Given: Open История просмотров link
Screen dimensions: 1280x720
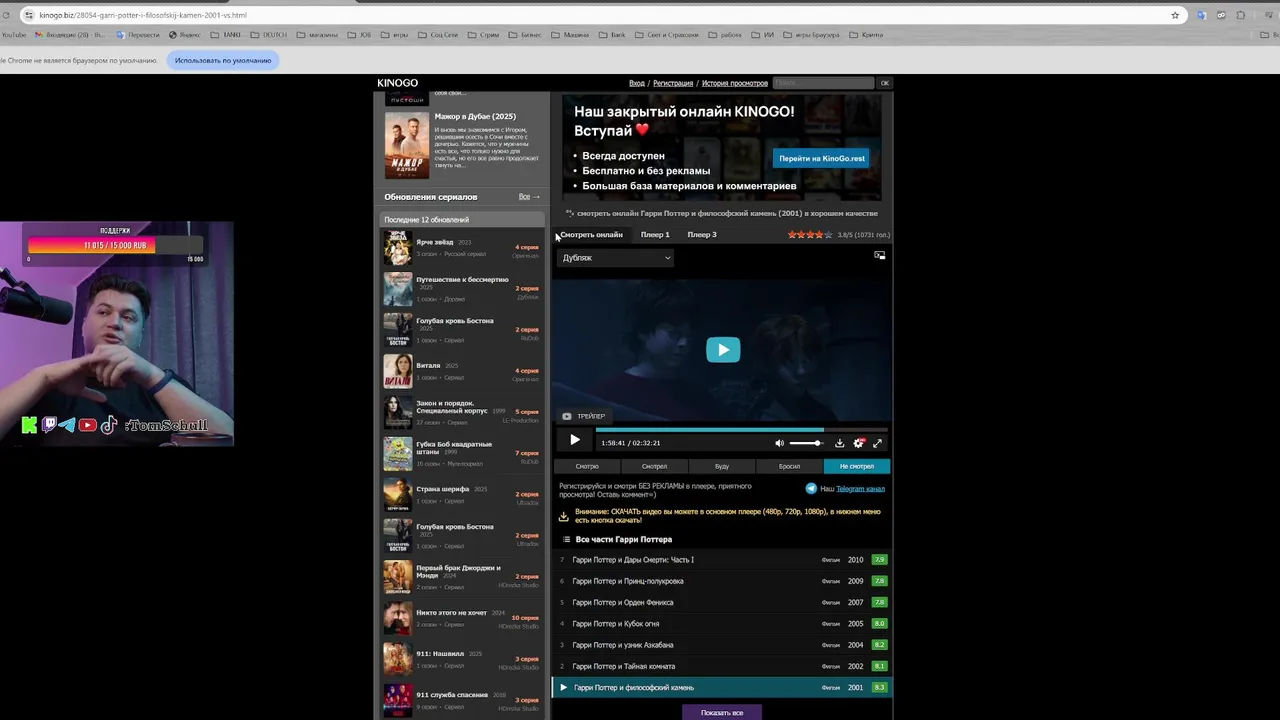Looking at the screenshot, I should click(735, 83).
